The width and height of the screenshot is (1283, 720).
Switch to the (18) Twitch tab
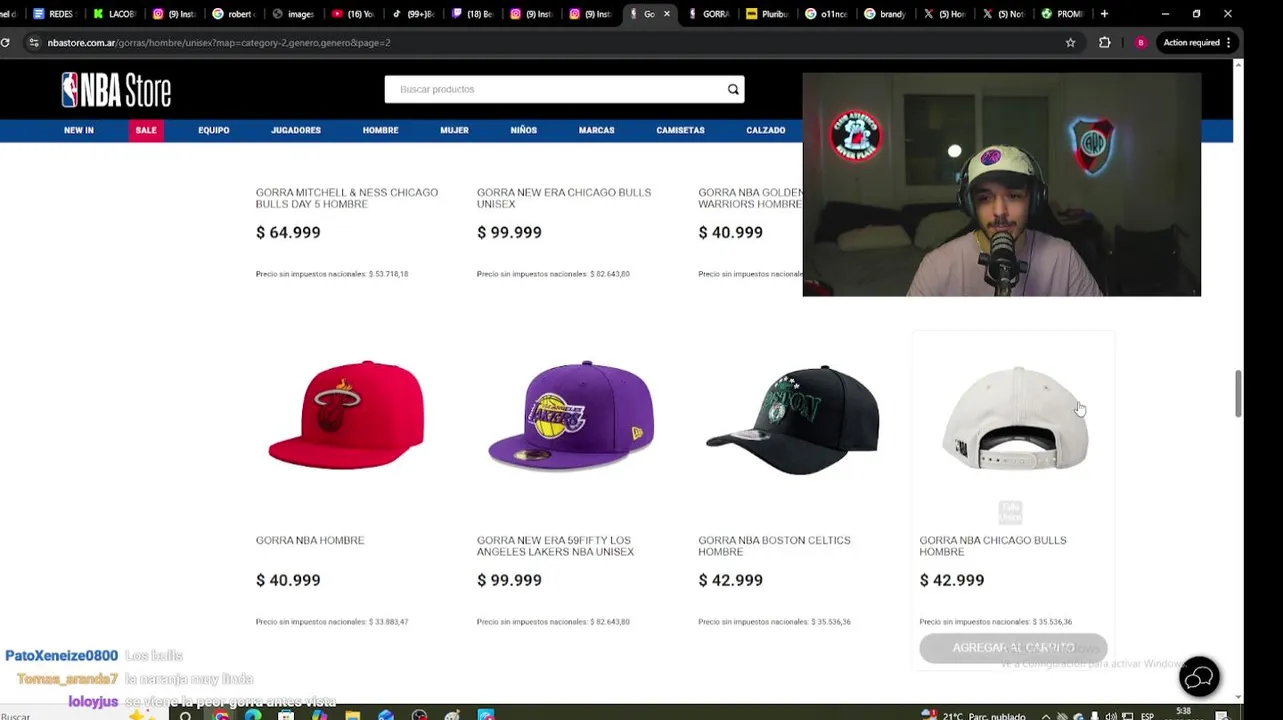472,14
